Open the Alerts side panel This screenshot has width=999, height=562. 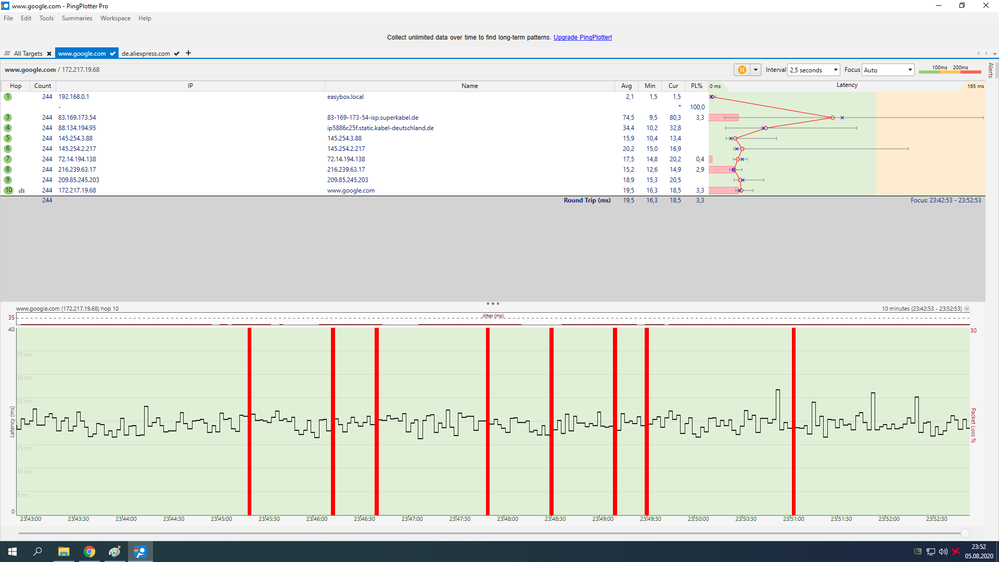click(x=991, y=70)
